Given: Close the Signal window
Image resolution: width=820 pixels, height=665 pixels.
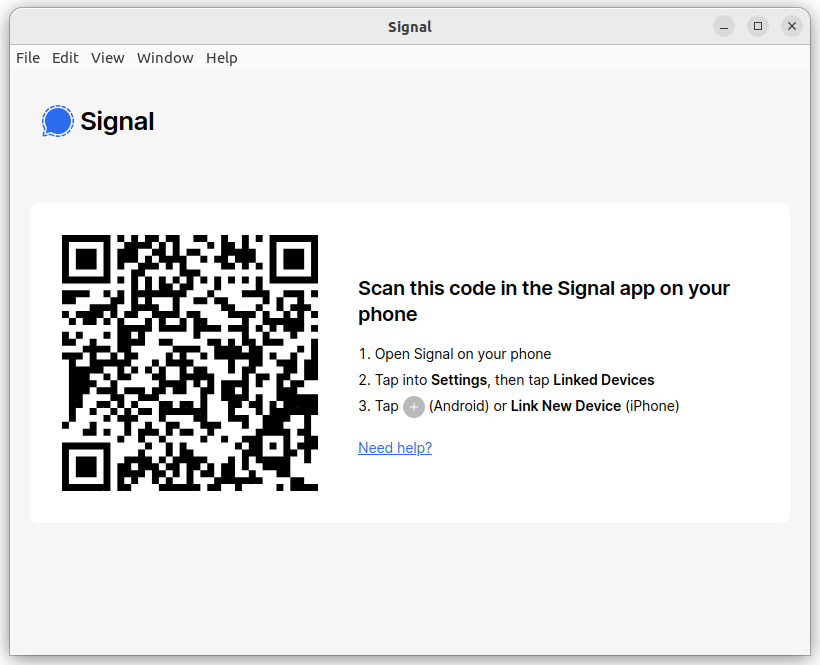Looking at the screenshot, I should pos(792,26).
